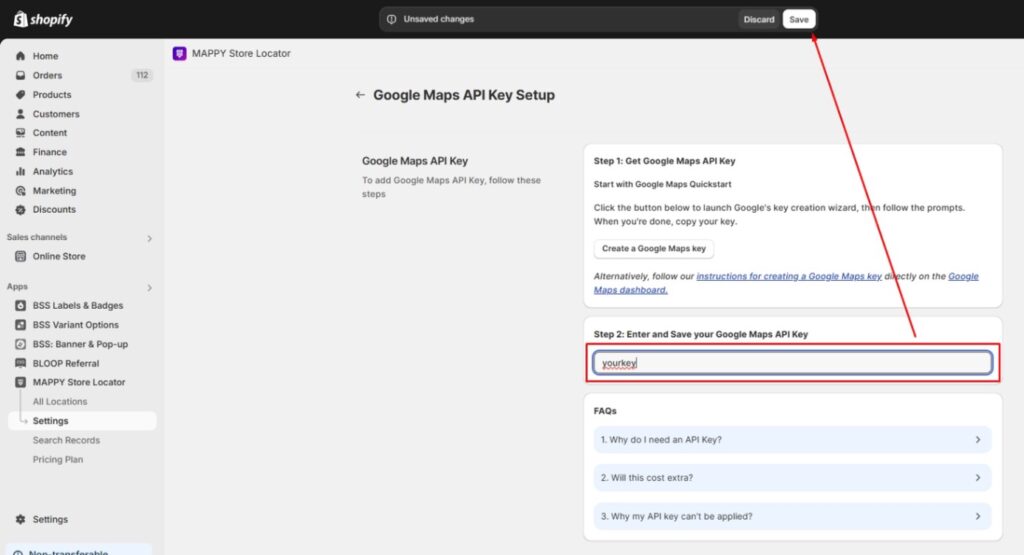Click Create a Google Maps key button
The image size is (1024, 555).
coord(654,249)
